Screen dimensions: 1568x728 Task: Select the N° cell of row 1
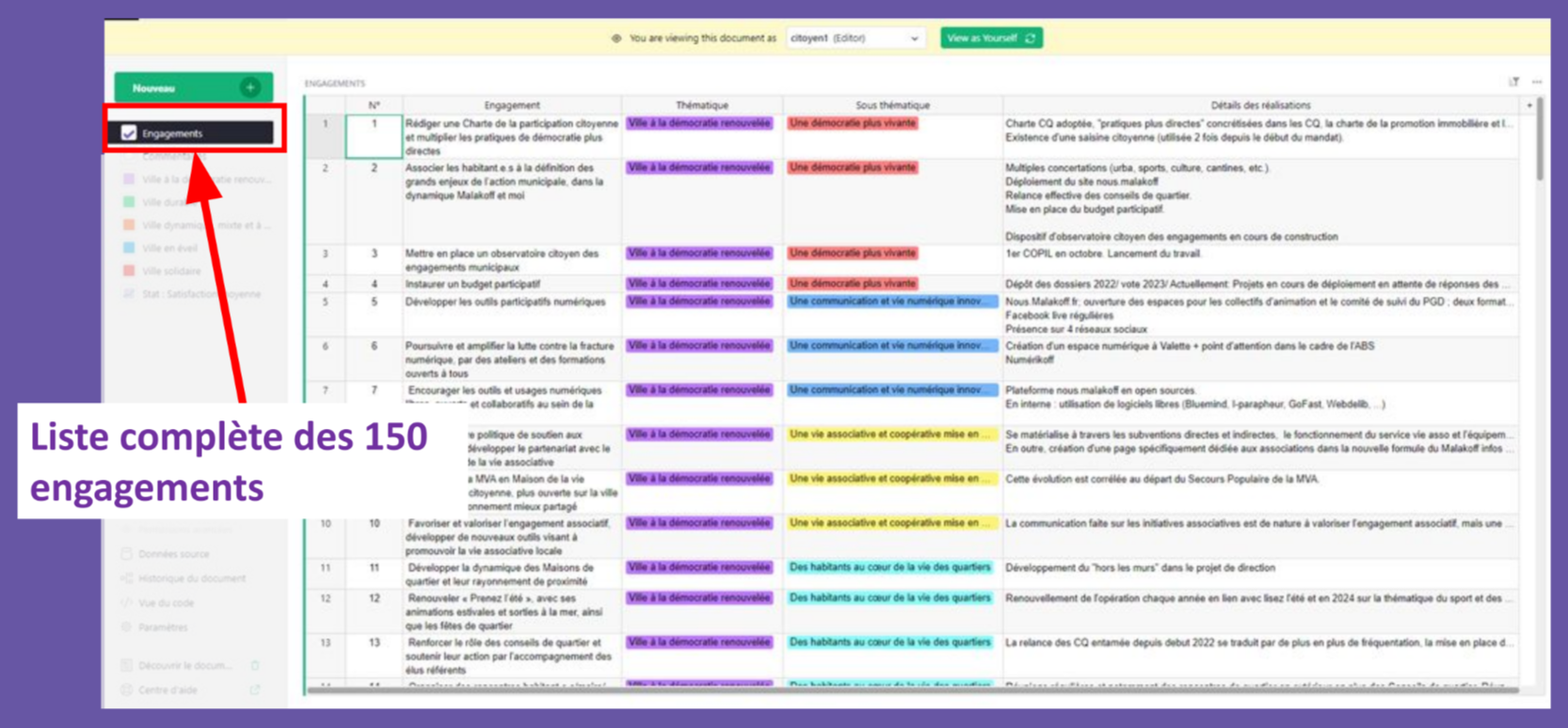[374, 136]
